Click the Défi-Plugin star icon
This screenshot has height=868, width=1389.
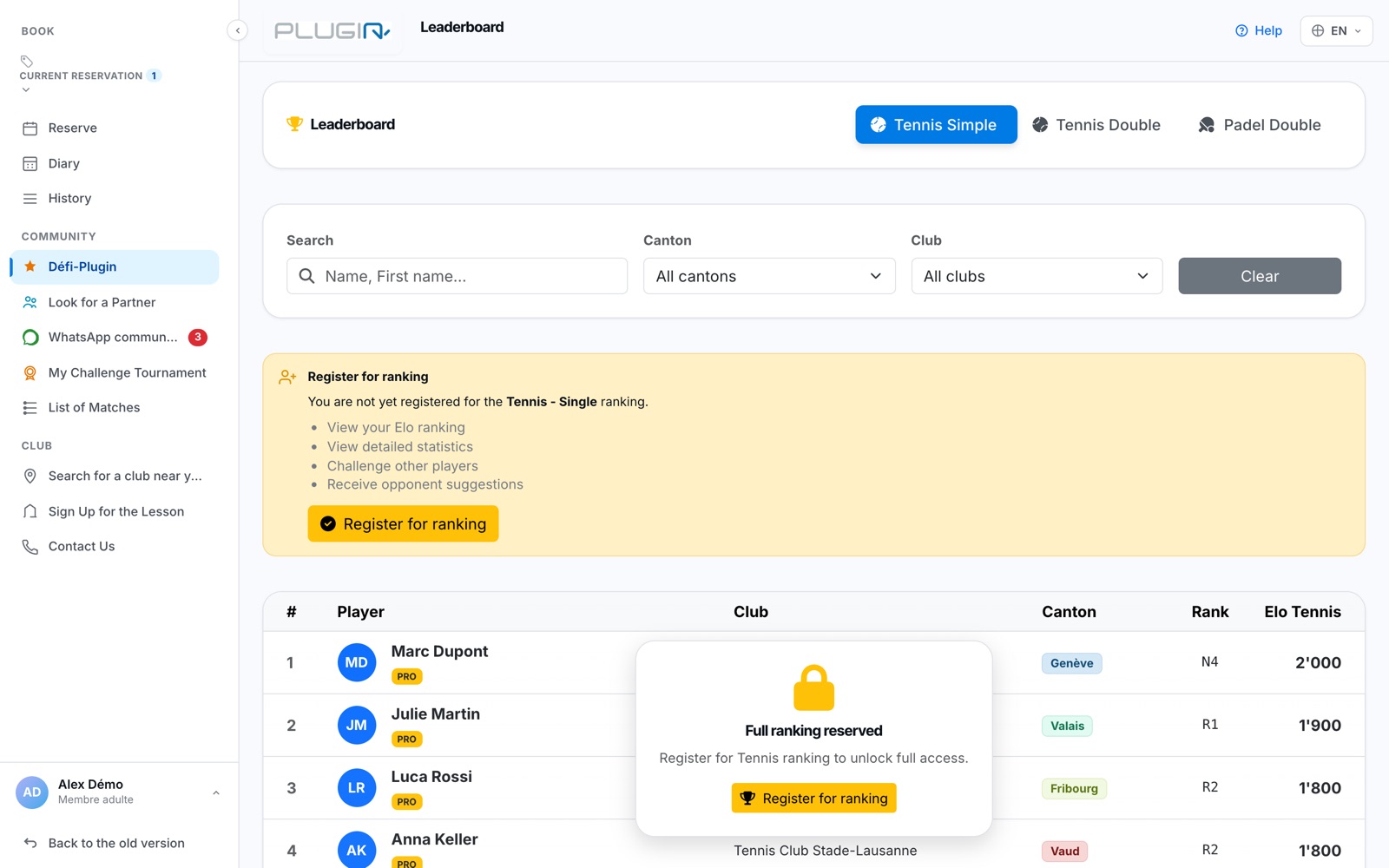[x=30, y=266]
